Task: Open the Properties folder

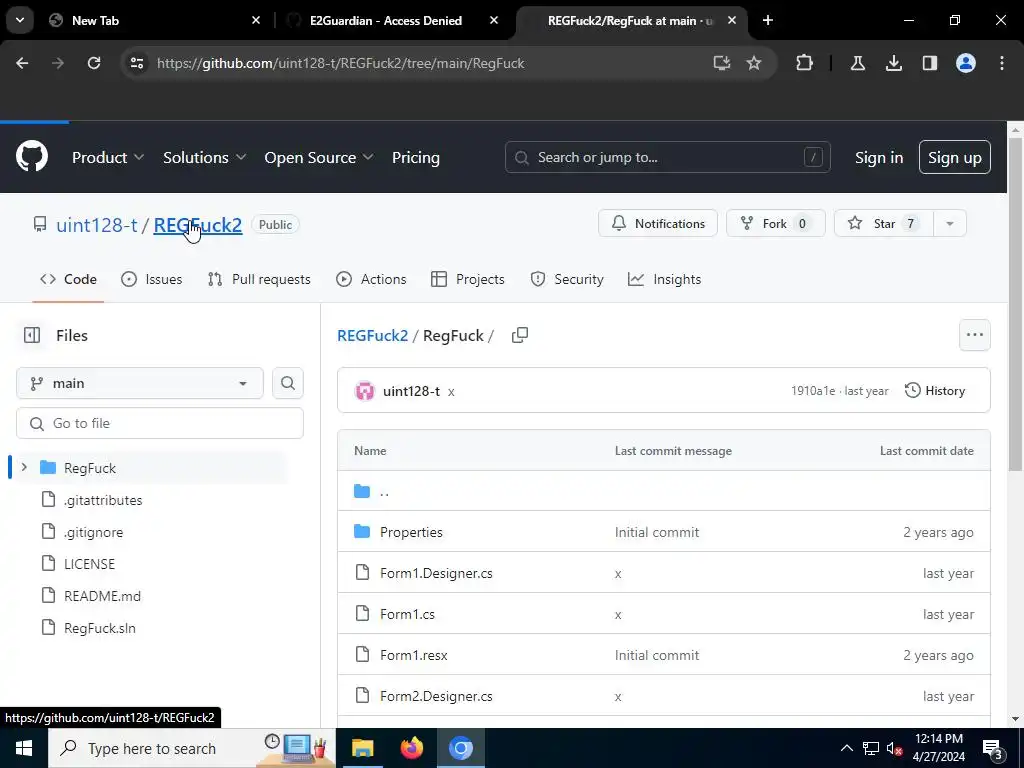Action: click(x=411, y=532)
